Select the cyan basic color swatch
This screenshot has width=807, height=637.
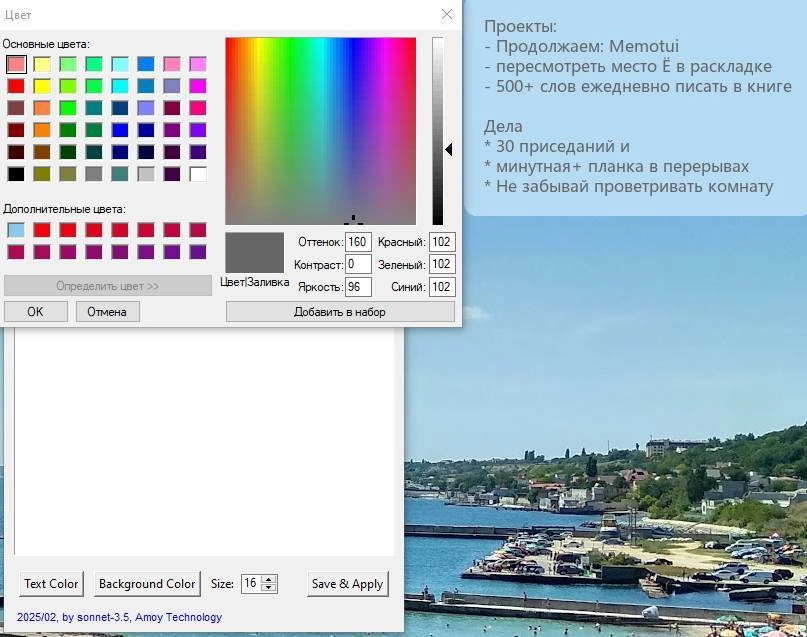coord(120,86)
